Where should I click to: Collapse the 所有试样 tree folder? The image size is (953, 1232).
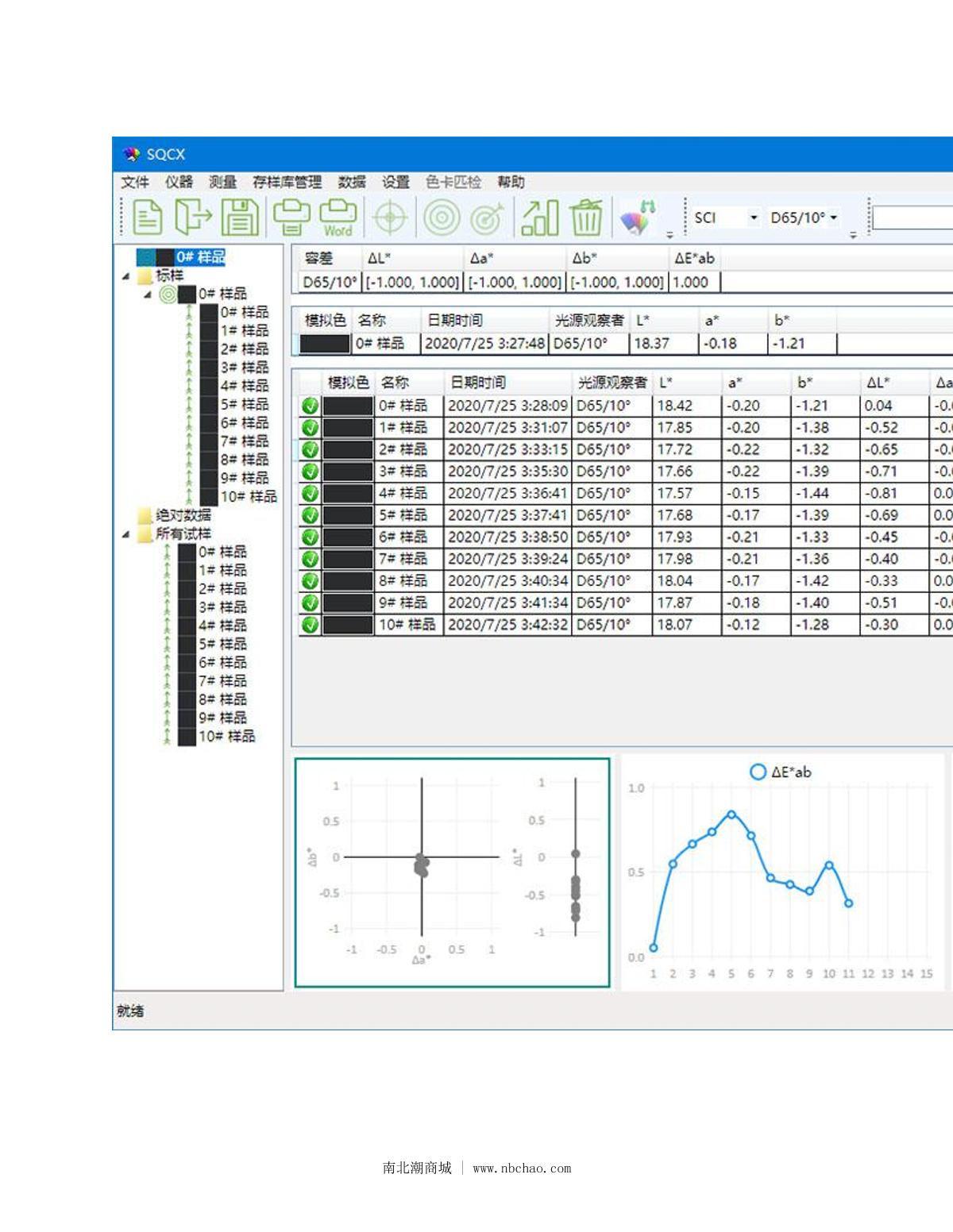tap(125, 534)
